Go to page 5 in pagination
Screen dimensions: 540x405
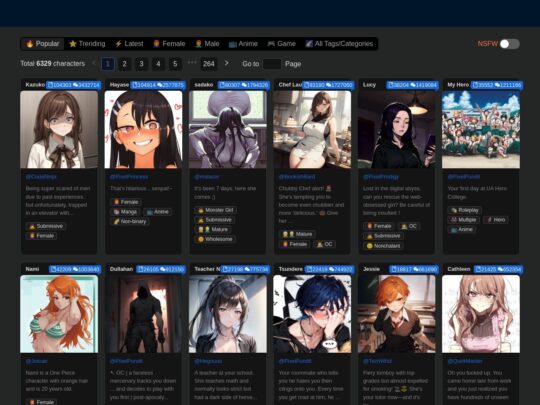tap(175, 64)
